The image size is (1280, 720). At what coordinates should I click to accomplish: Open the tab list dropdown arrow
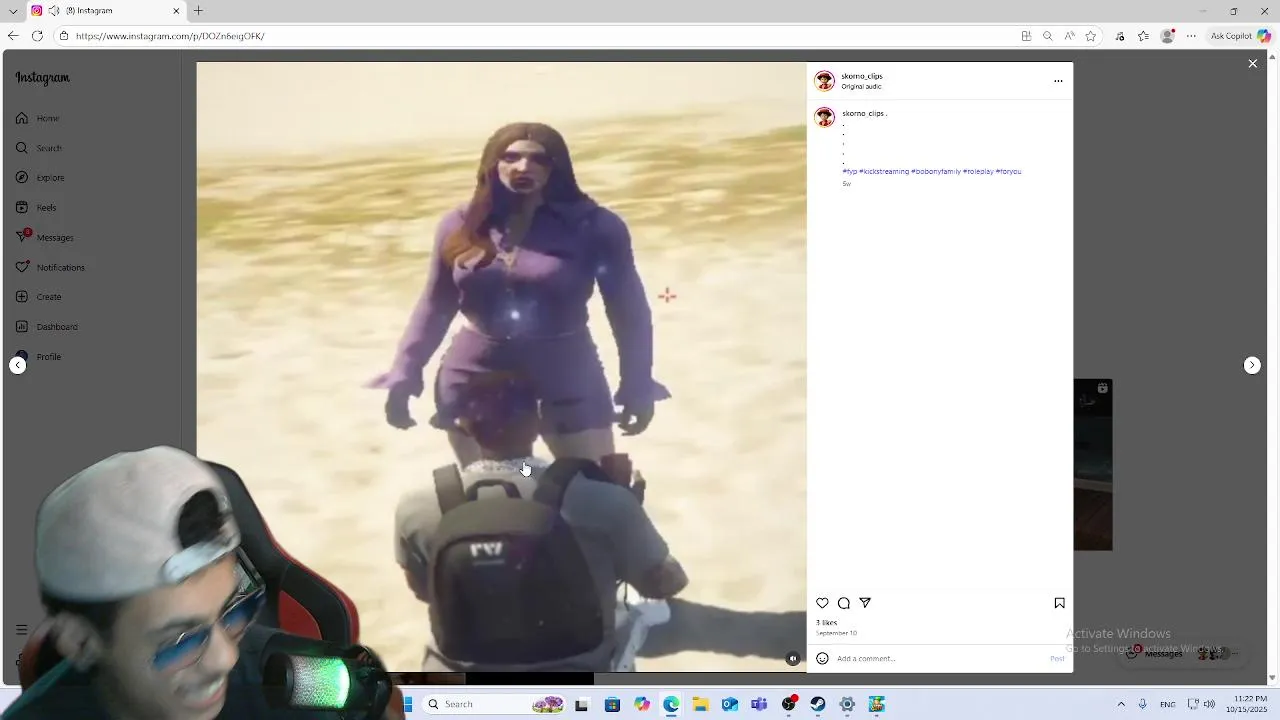pos(13,11)
